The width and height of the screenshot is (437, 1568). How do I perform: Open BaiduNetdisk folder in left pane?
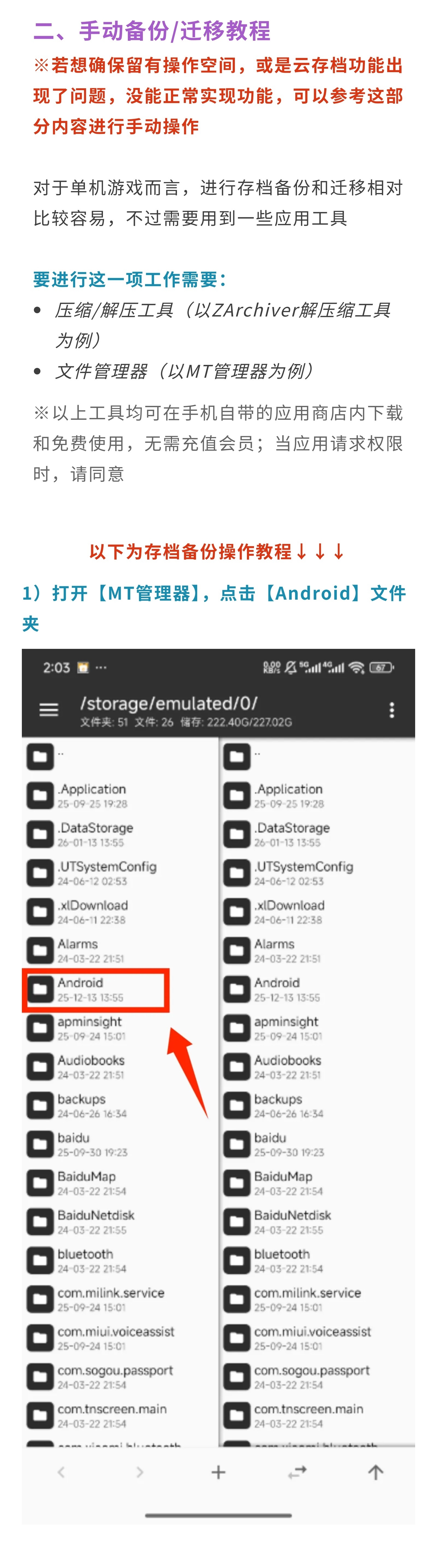(120, 1222)
